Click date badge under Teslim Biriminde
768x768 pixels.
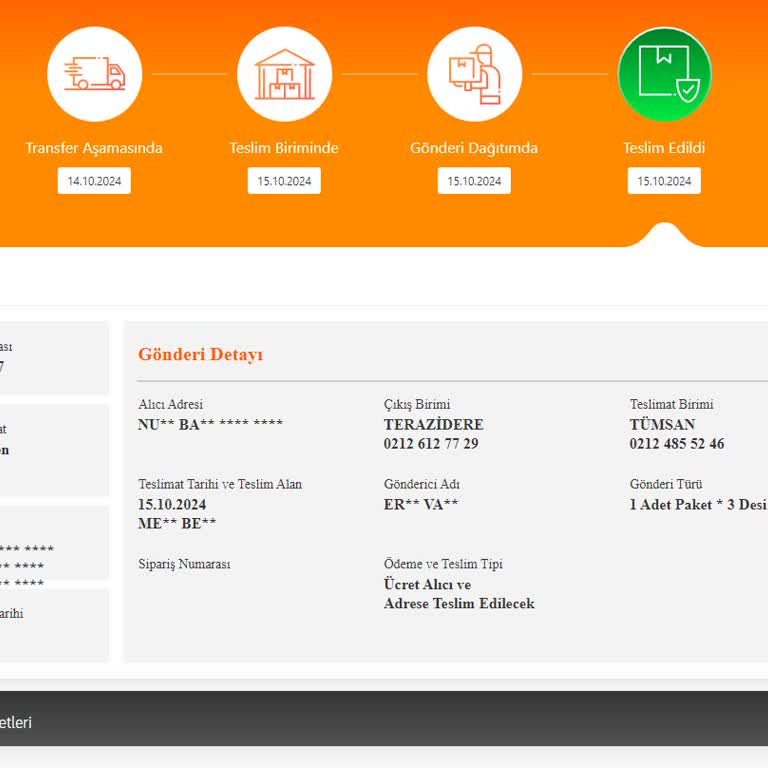284,181
